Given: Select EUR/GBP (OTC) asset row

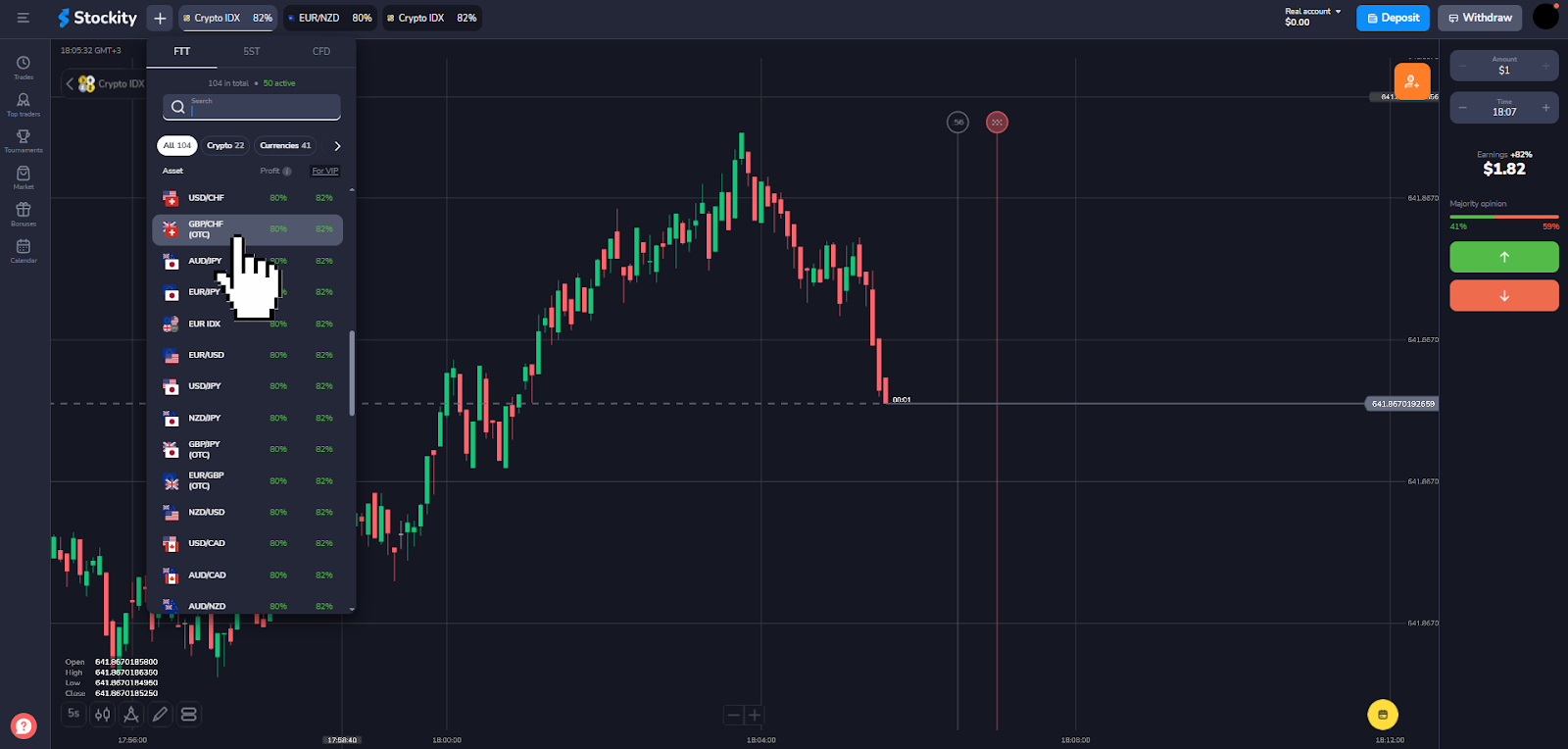Looking at the screenshot, I should pos(248,480).
